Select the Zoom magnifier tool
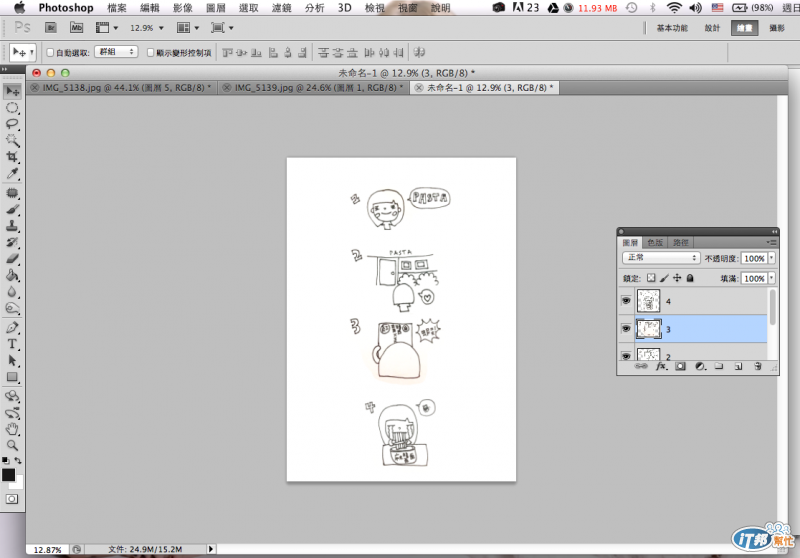This screenshot has height=558, width=800. pos(13,445)
